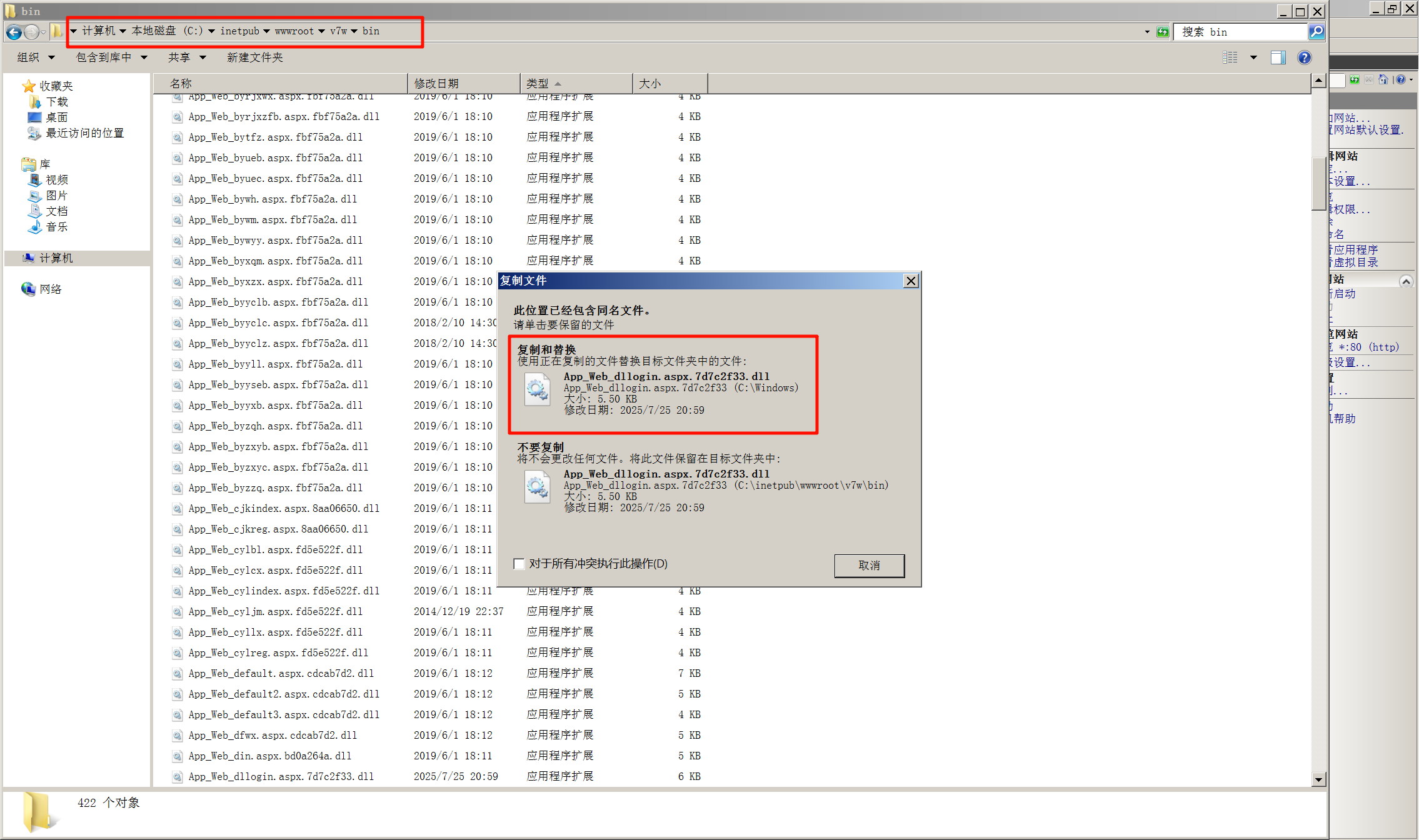
Task: Open the 下载 folder in favorites
Action: tap(56, 102)
